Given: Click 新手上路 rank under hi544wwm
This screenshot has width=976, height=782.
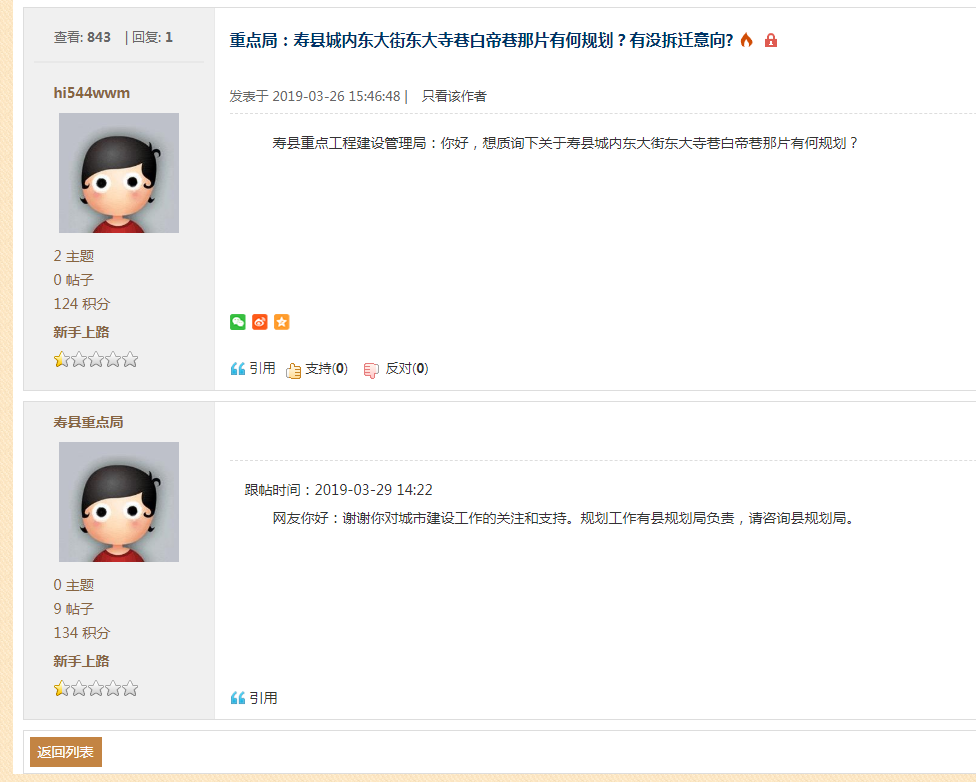Looking at the screenshot, I should click(x=81, y=332).
